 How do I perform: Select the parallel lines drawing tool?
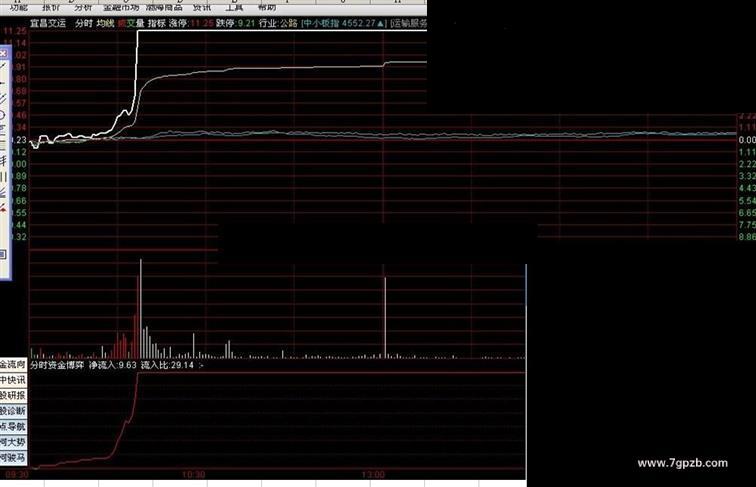[x=3, y=99]
